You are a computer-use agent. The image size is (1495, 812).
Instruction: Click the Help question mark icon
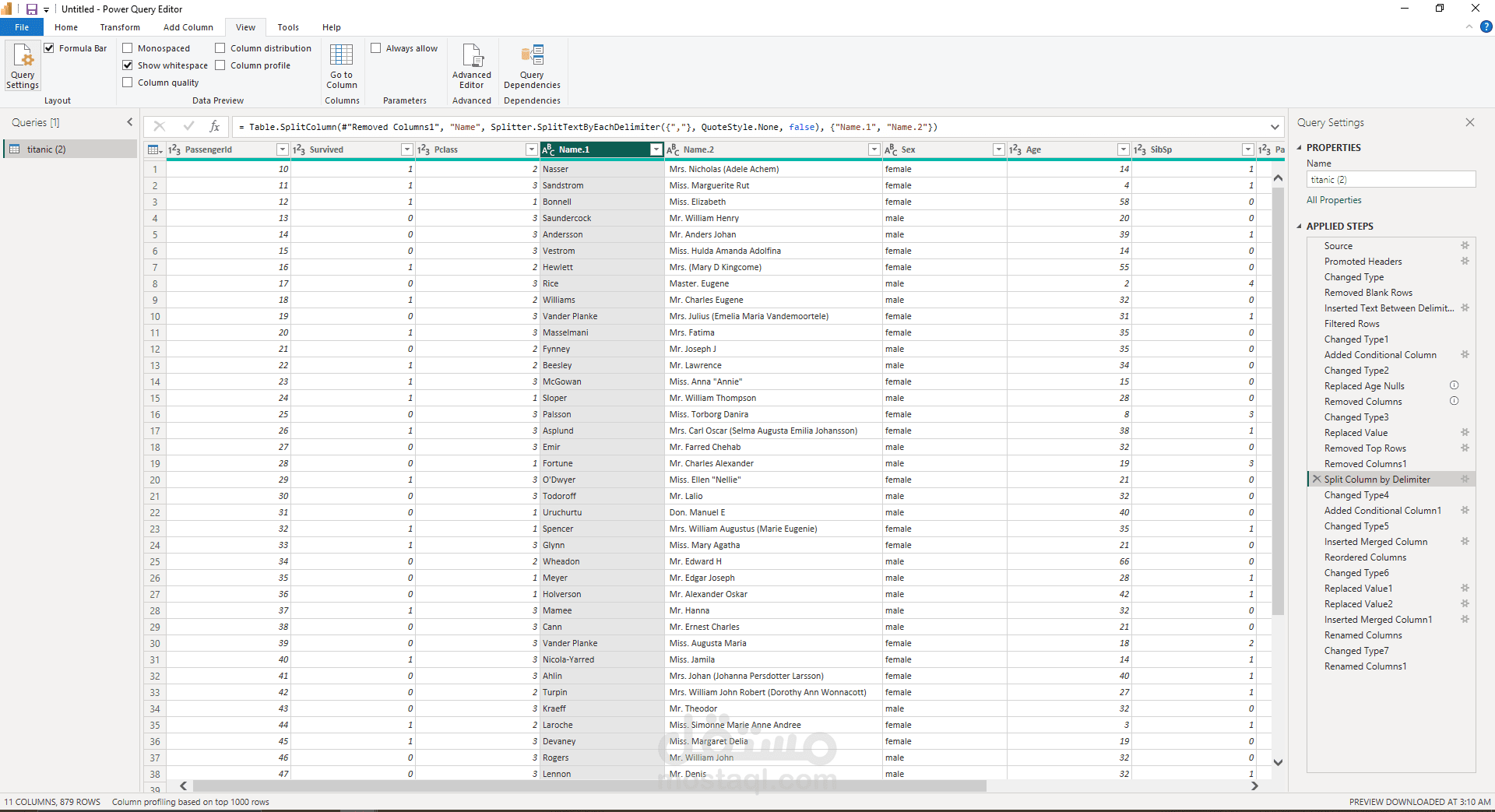pos(1486,26)
